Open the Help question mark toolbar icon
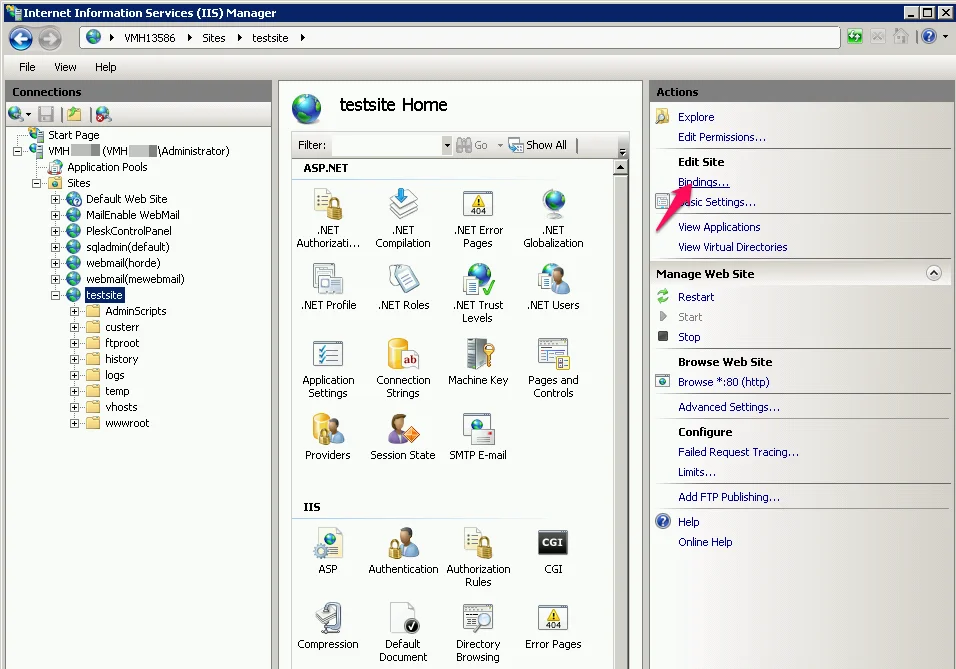The width and height of the screenshot is (956, 669). [x=929, y=37]
